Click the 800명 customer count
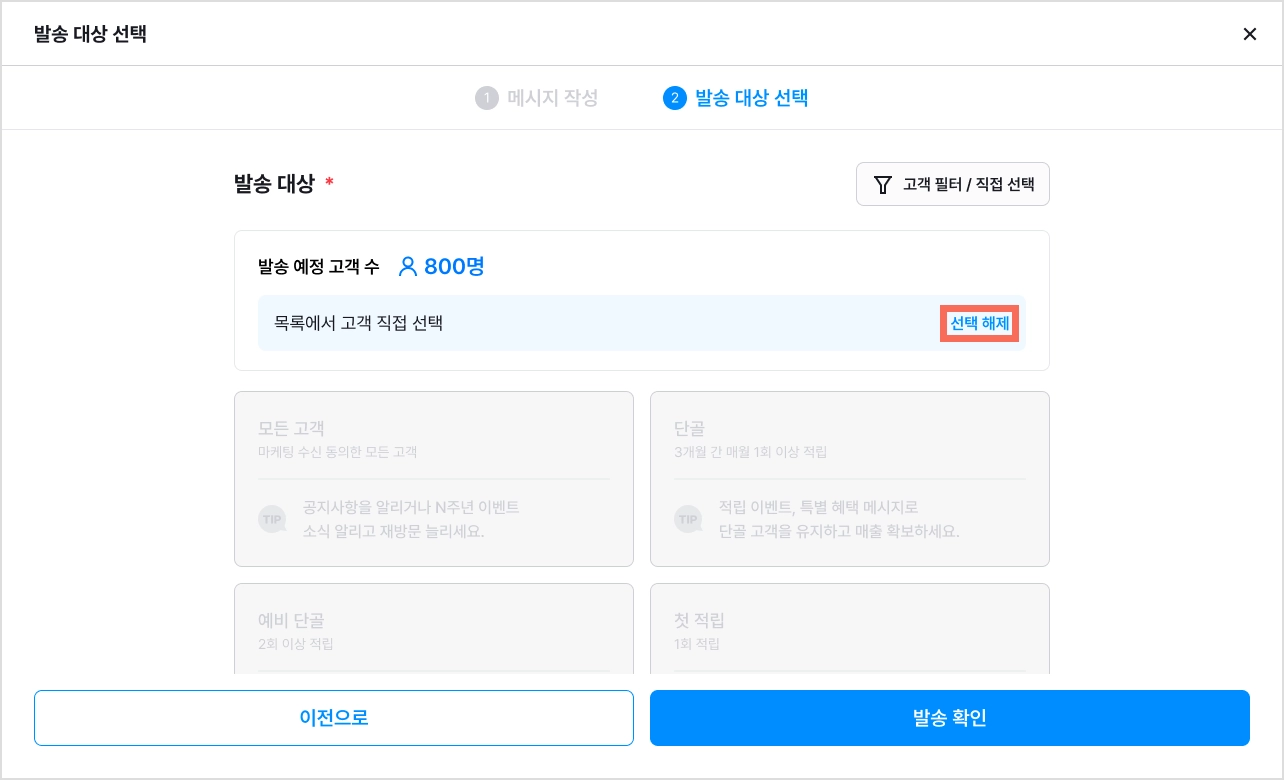 click(454, 267)
